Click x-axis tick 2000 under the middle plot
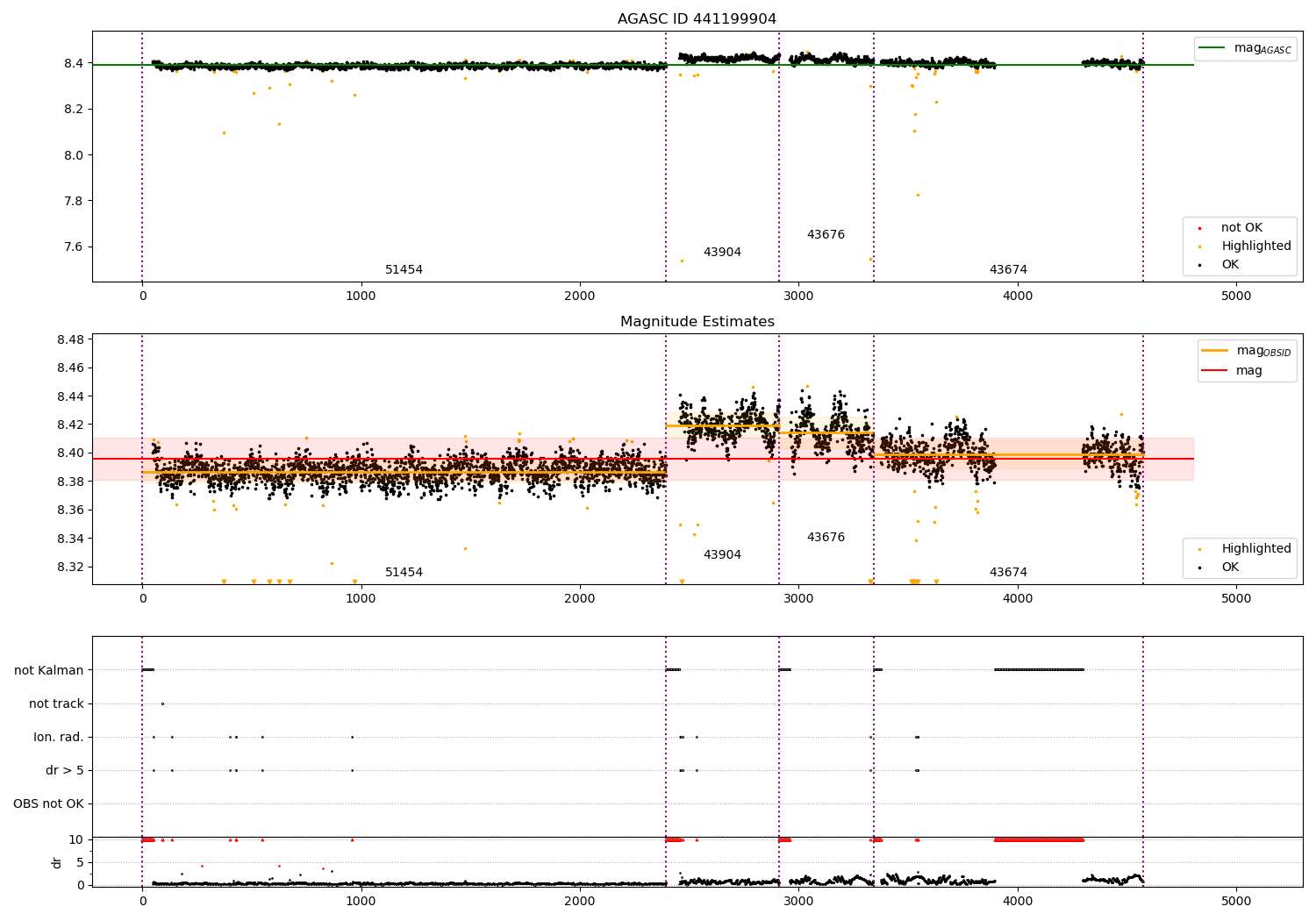Screen dimensions: 1316x921 pyautogui.click(x=580, y=599)
